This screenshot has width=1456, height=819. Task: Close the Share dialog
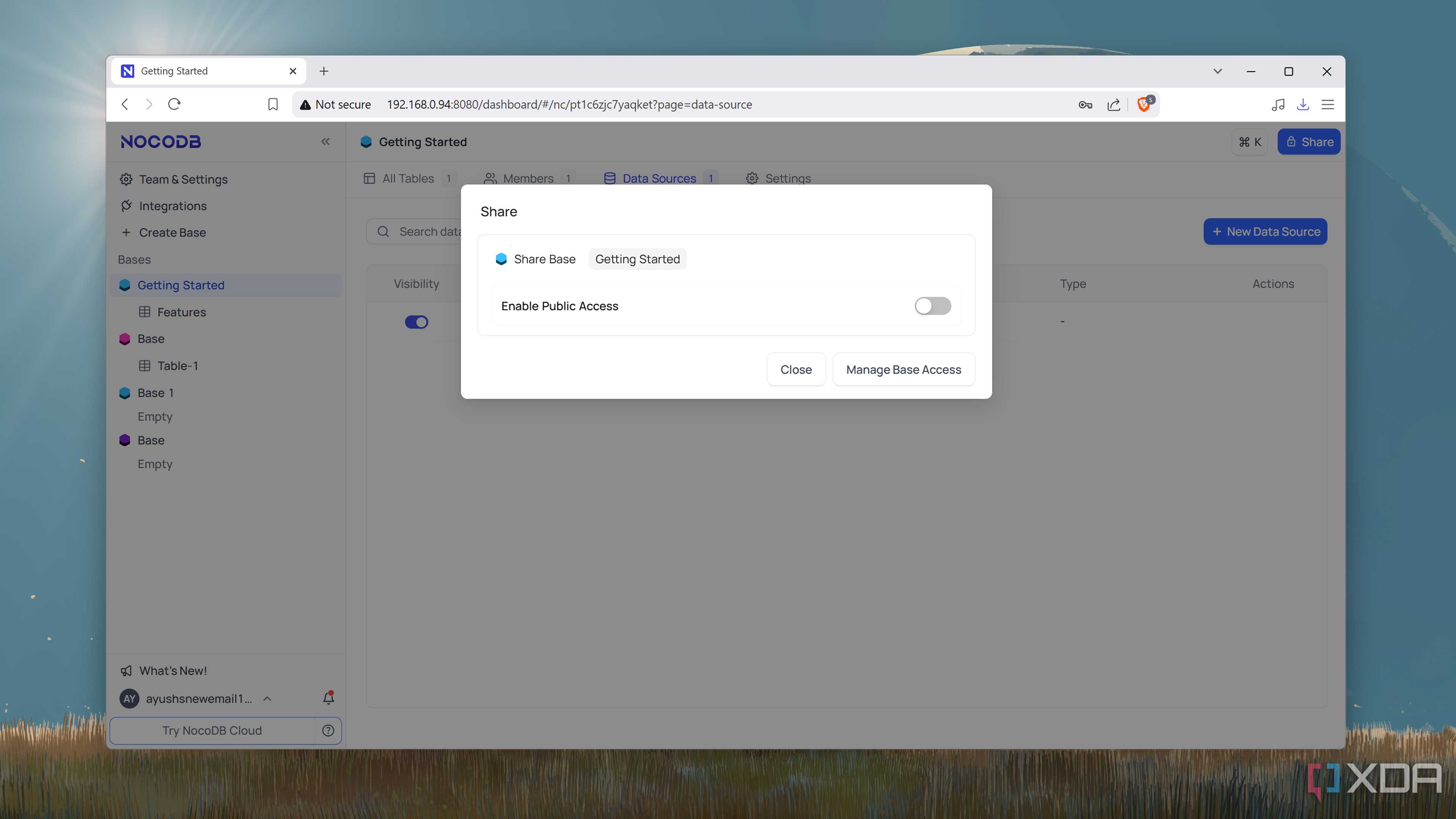[x=796, y=369]
